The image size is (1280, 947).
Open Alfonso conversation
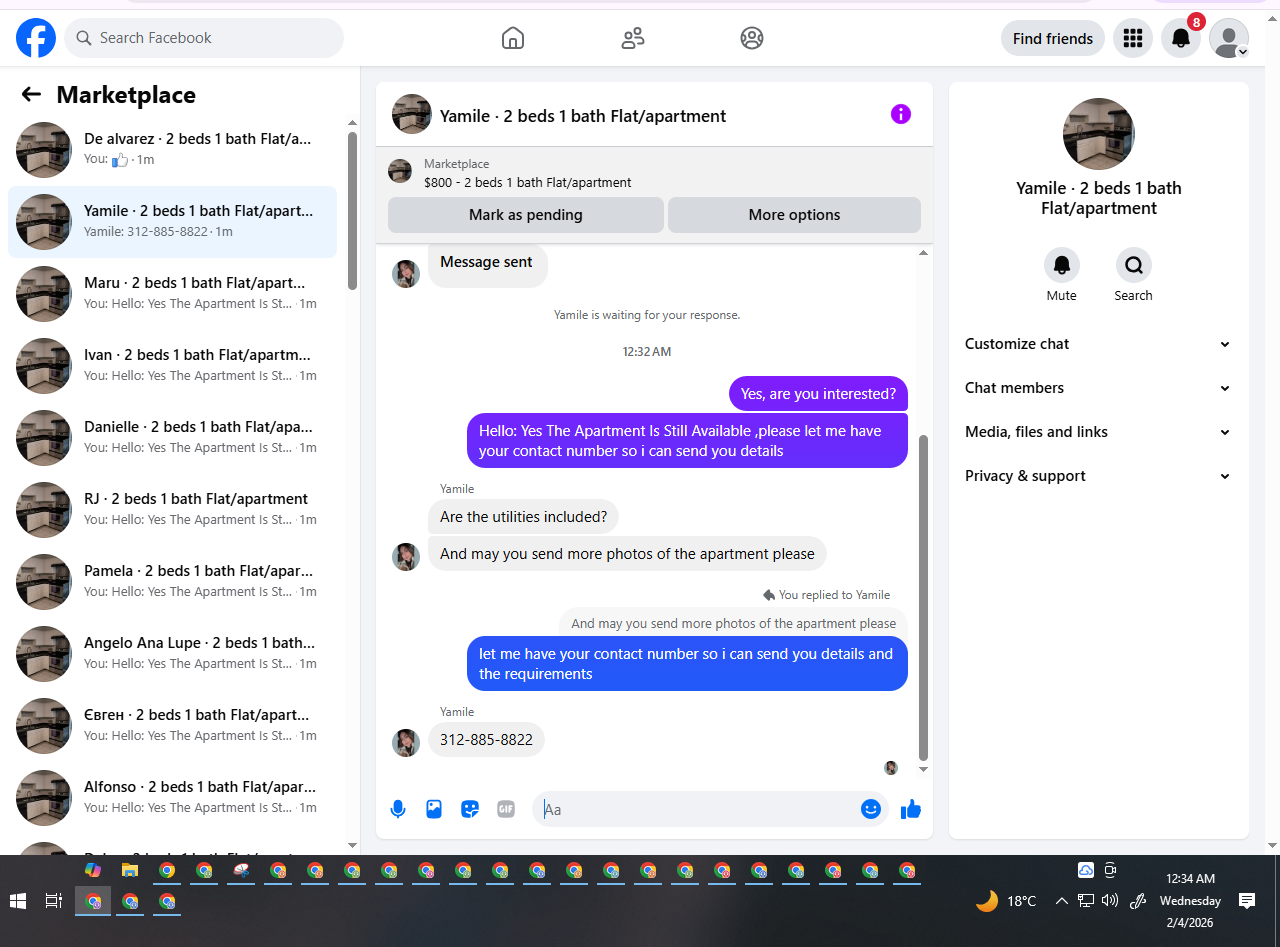(x=172, y=798)
